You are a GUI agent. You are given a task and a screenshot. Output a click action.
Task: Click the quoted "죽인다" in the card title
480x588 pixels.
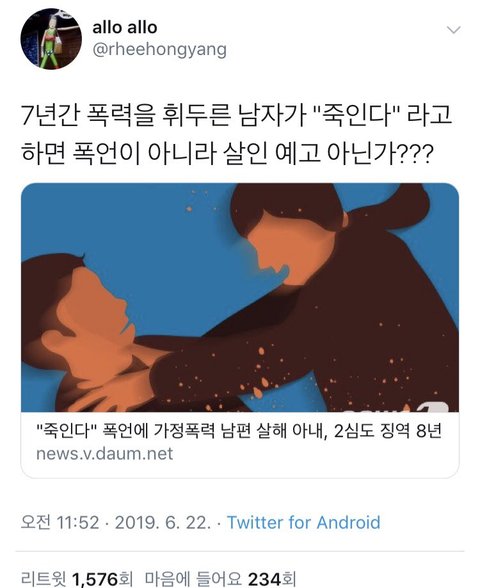[x=66, y=431]
